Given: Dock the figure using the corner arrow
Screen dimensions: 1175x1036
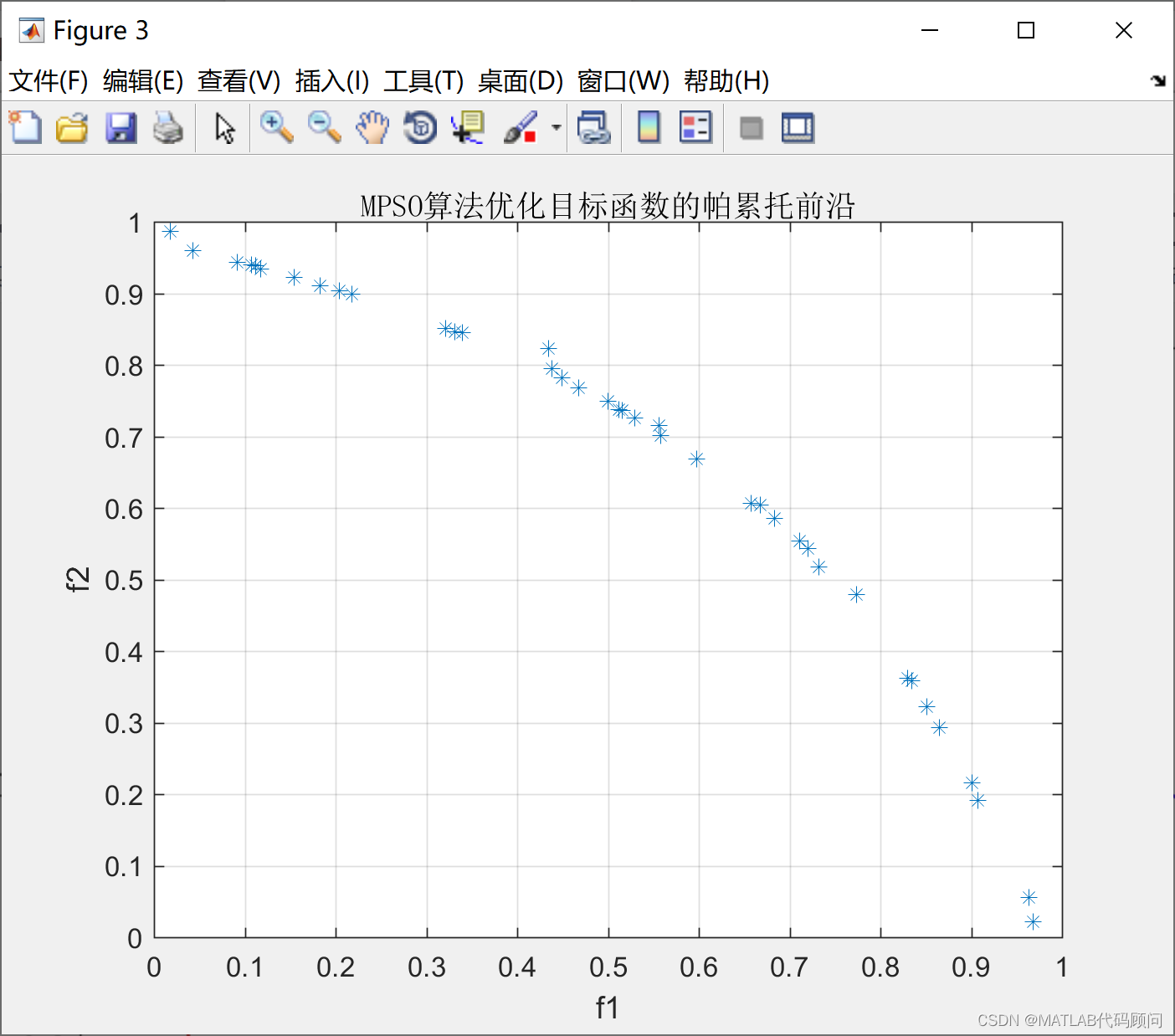Looking at the screenshot, I should coord(1158,81).
